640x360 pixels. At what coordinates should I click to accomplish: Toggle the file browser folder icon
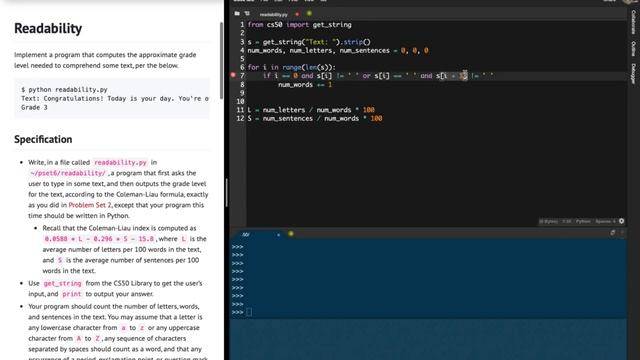pyautogui.click(x=237, y=14)
